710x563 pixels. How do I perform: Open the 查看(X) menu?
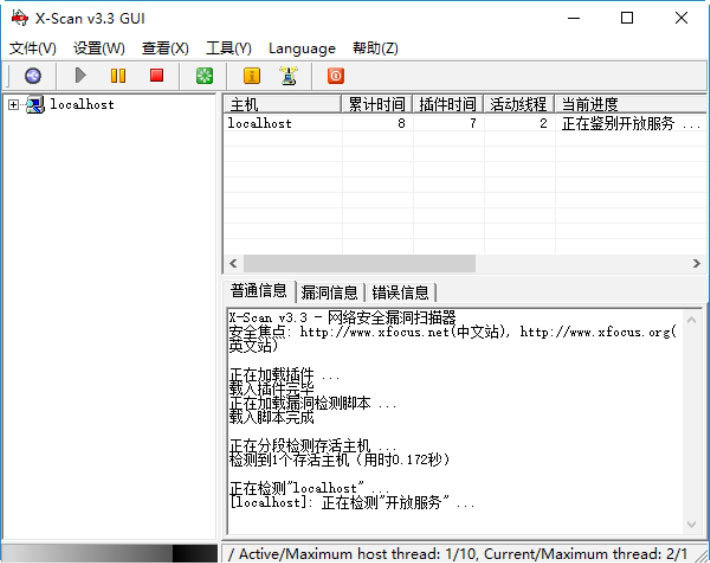click(165, 48)
